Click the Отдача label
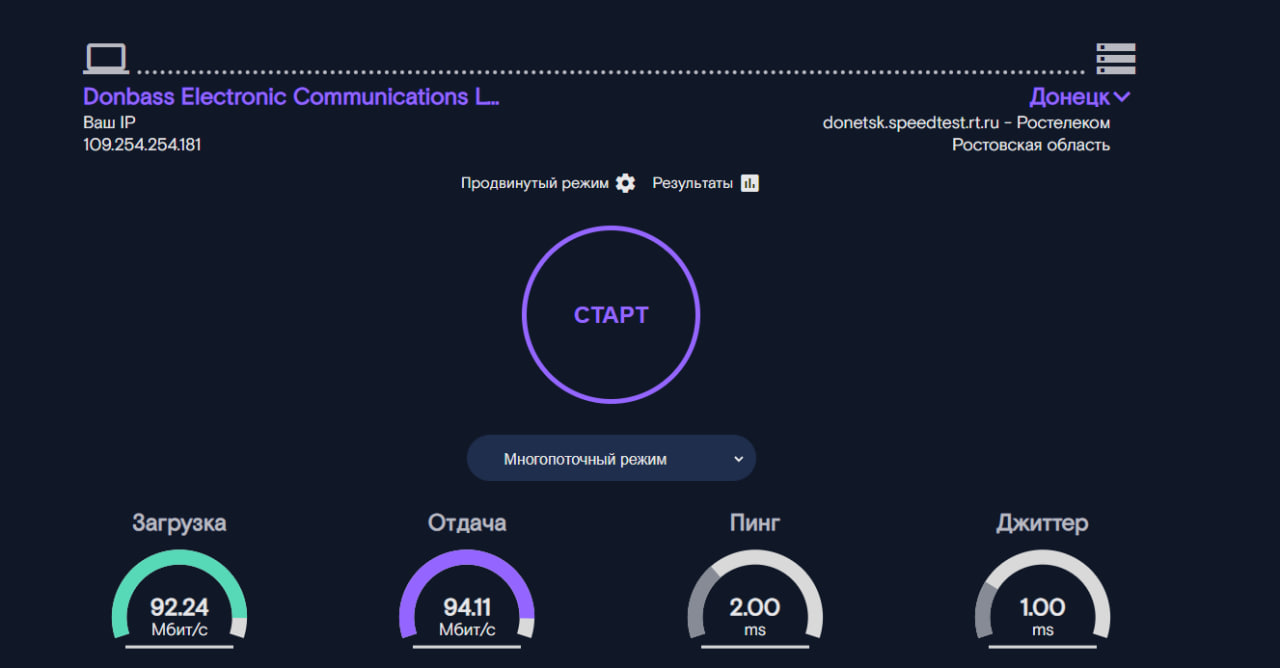Image resolution: width=1280 pixels, height=668 pixels. tap(467, 523)
